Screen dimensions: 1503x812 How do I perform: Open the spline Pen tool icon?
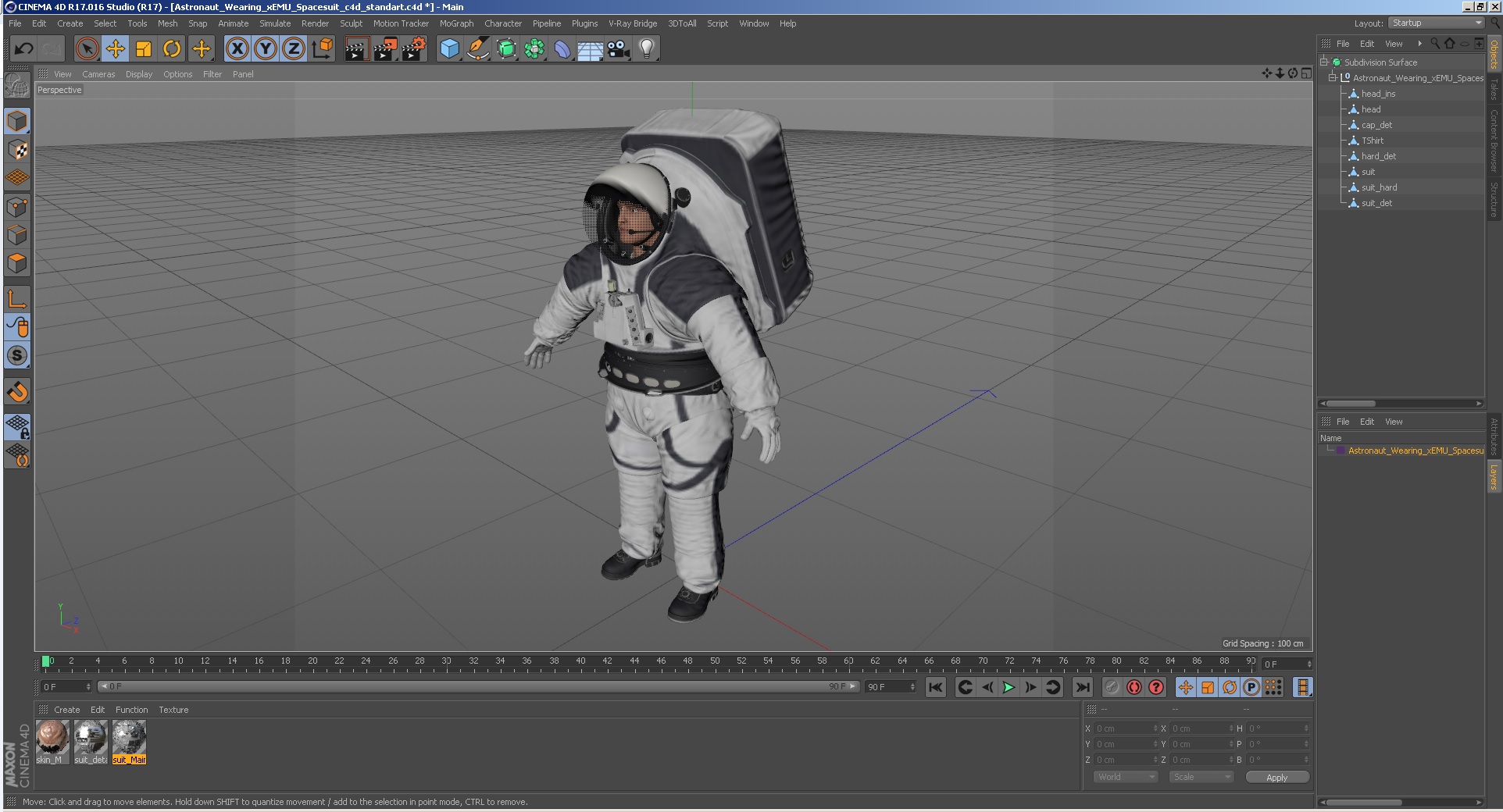pyautogui.click(x=477, y=49)
